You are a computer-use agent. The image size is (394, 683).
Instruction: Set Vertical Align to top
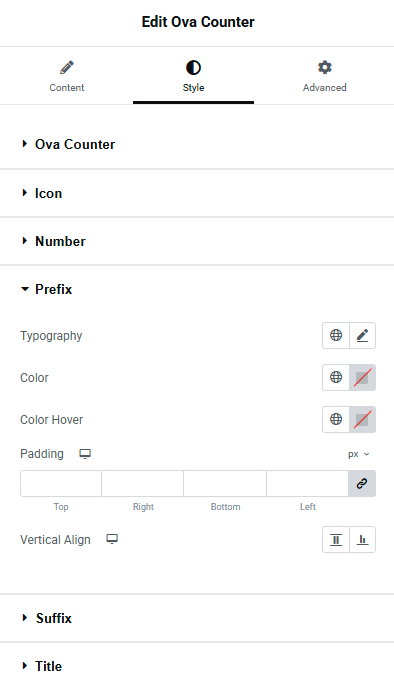point(336,540)
